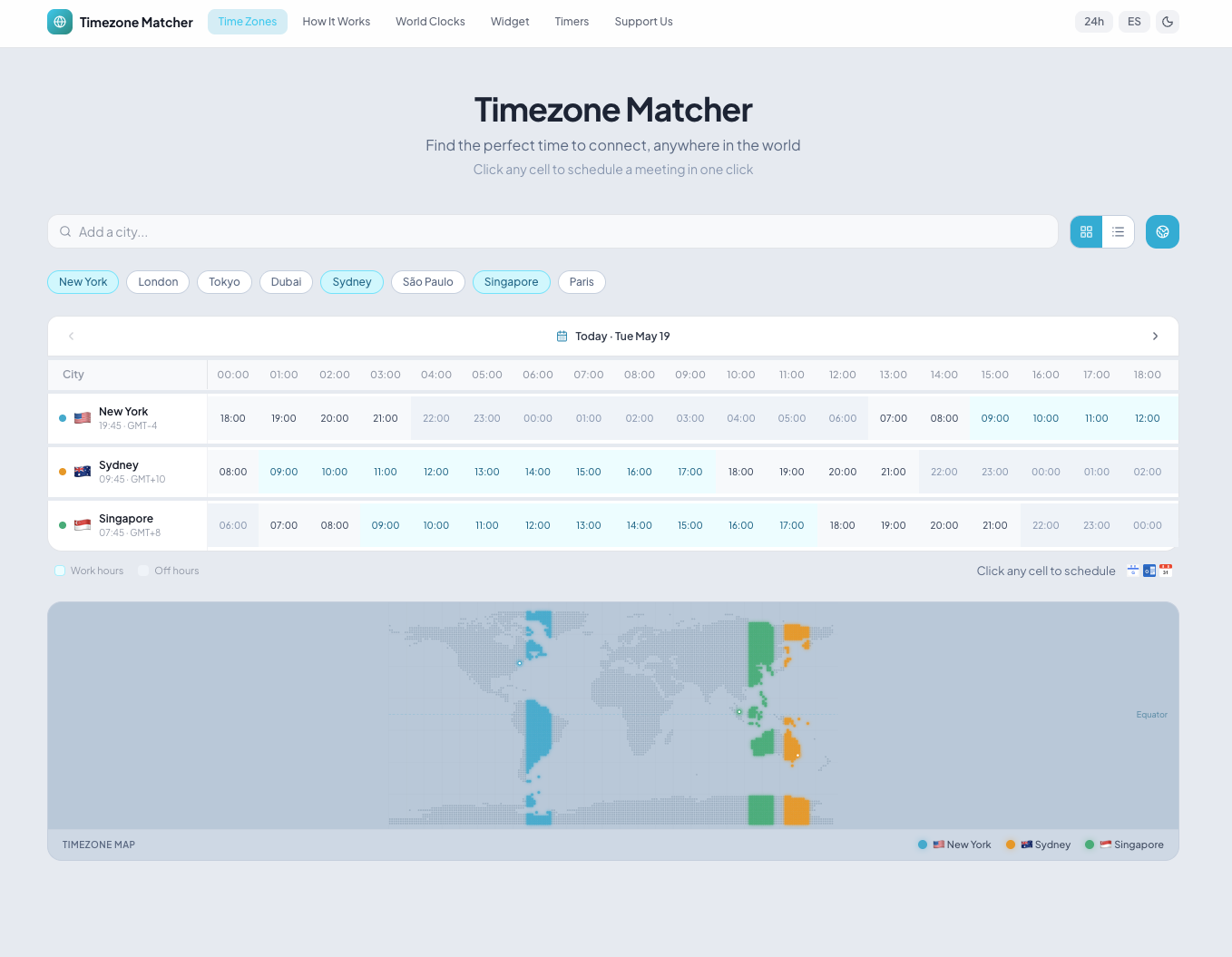Switch language with ES button
This screenshot has width=1232, height=957.
(1134, 22)
